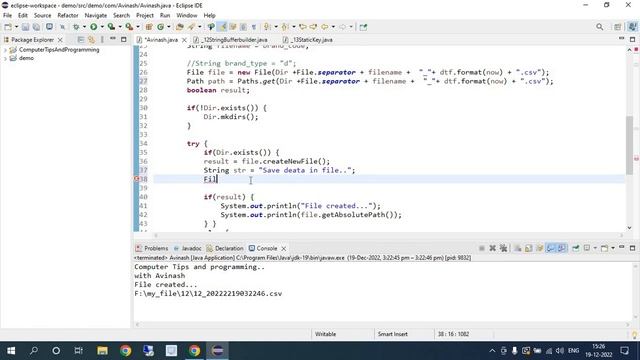Image resolution: width=640 pixels, height=360 pixels.
Task: Maximize the Console view
Action: (632, 248)
